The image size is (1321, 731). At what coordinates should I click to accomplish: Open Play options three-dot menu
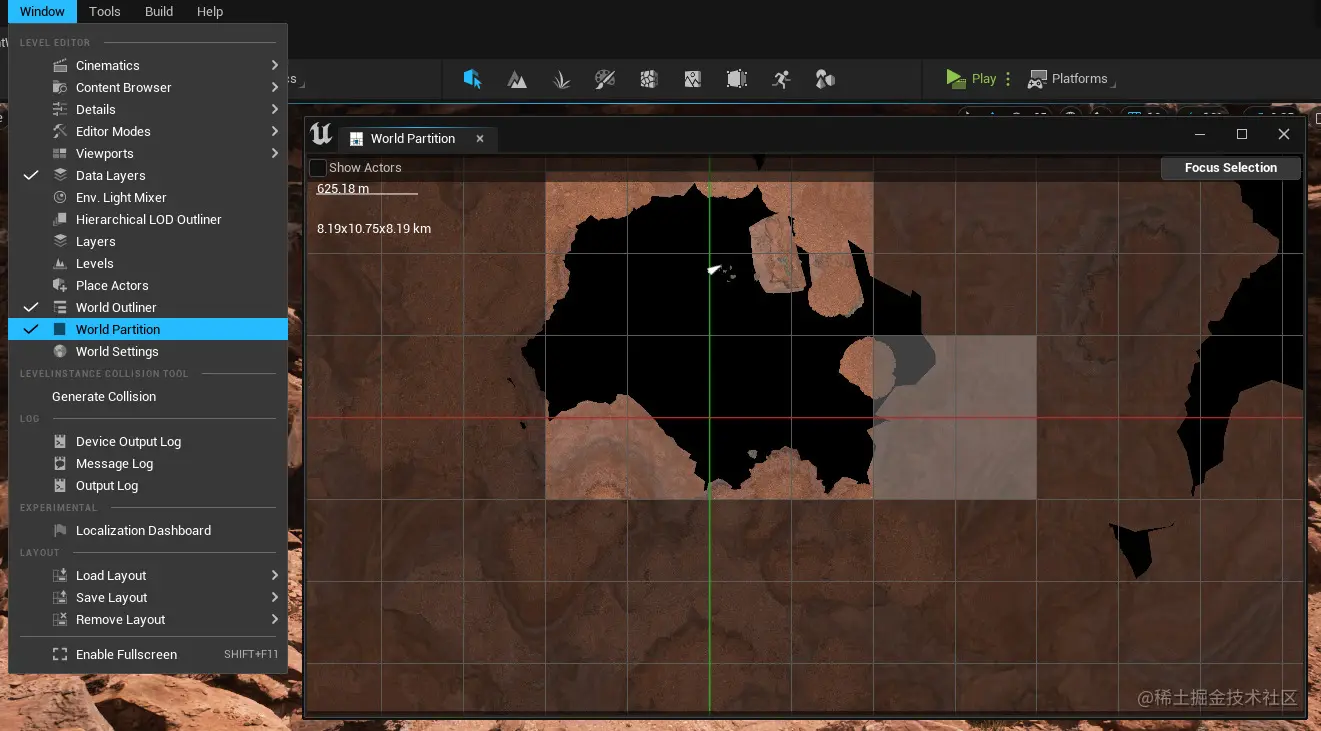(1008, 79)
